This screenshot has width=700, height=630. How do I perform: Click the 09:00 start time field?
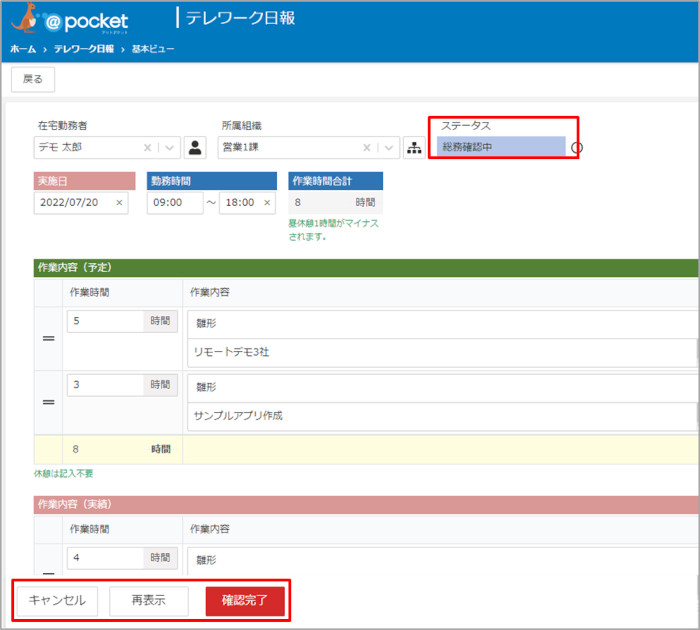[175, 203]
